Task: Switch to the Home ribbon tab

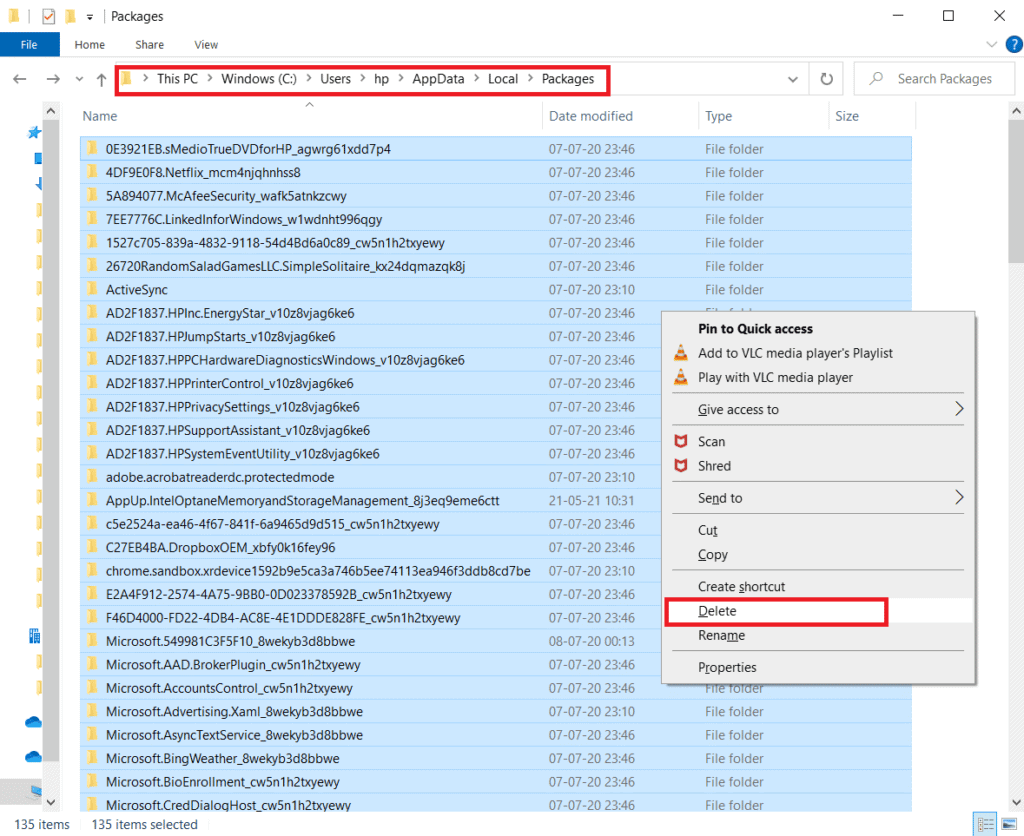Action: (89, 44)
